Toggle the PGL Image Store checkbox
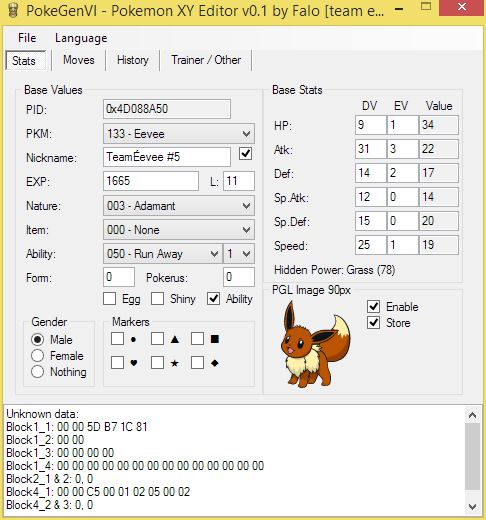The image size is (486, 520). (x=373, y=322)
